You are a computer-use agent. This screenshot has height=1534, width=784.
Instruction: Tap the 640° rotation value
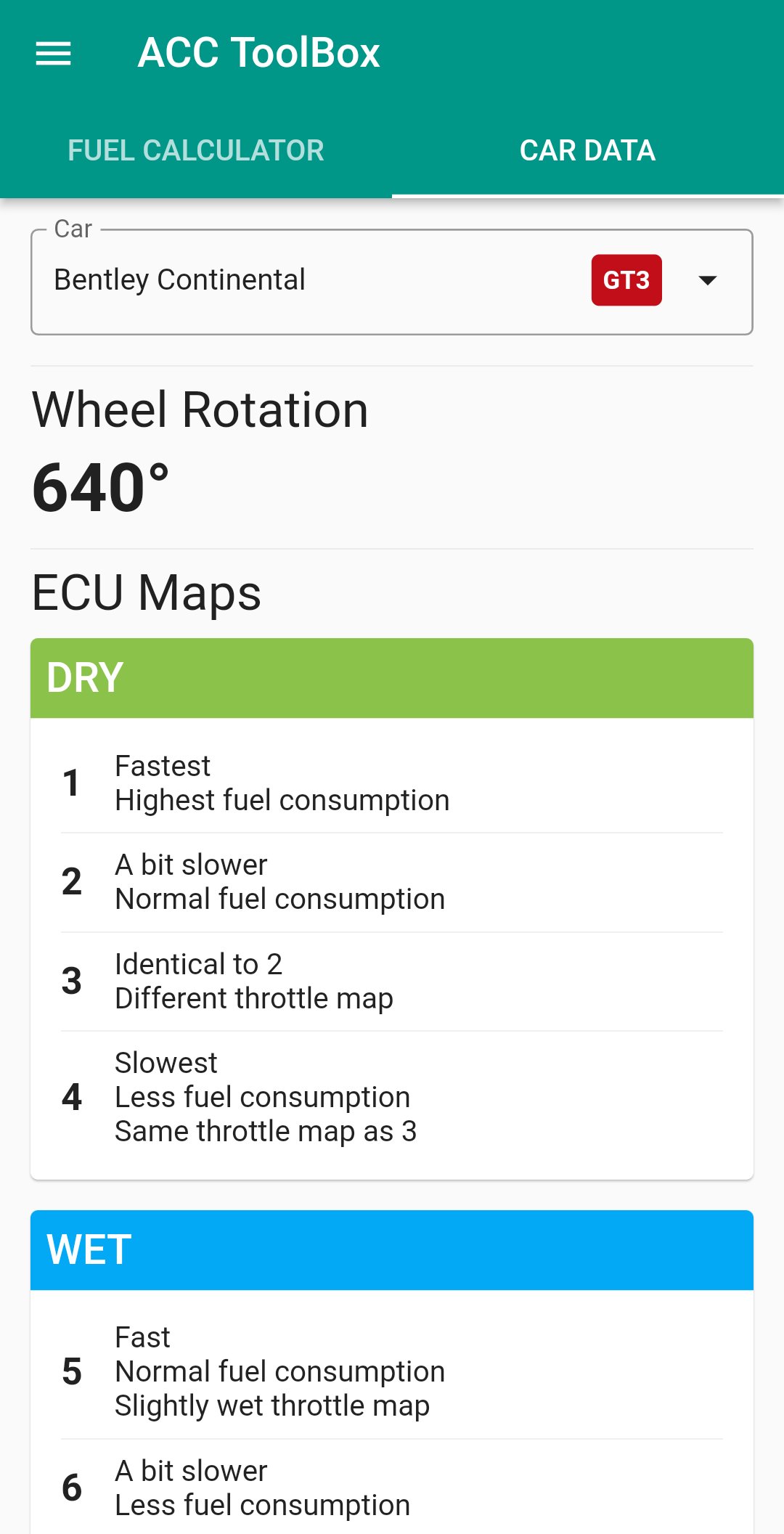(x=101, y=488)
